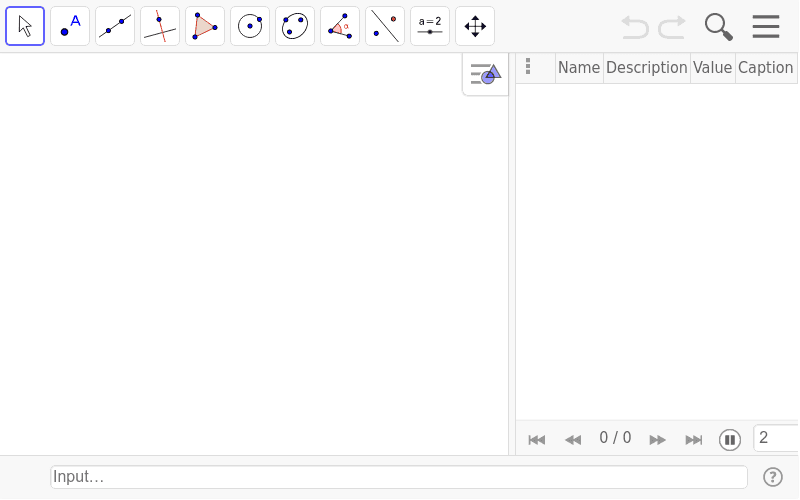The image size is (800, 500).
Task: Click the 0 / 0 step counter
Action: [x=615, y=438]
